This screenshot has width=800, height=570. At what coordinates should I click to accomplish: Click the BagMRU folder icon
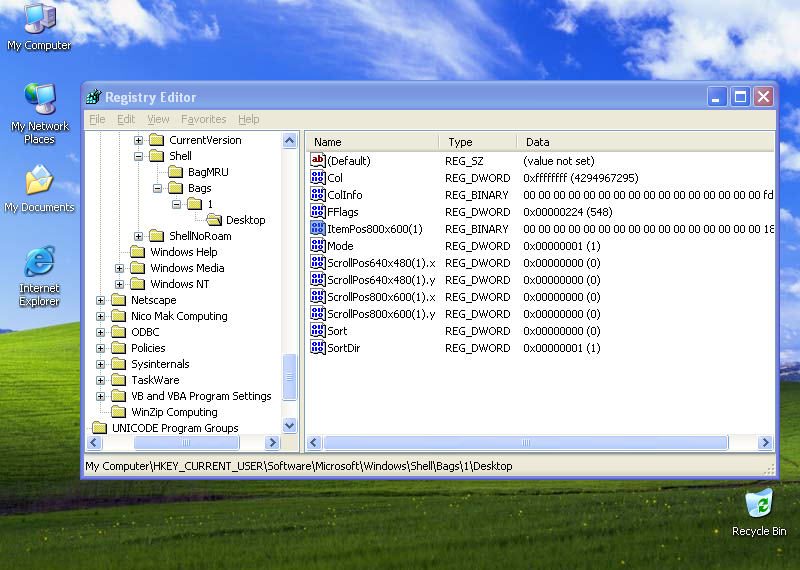176,172
